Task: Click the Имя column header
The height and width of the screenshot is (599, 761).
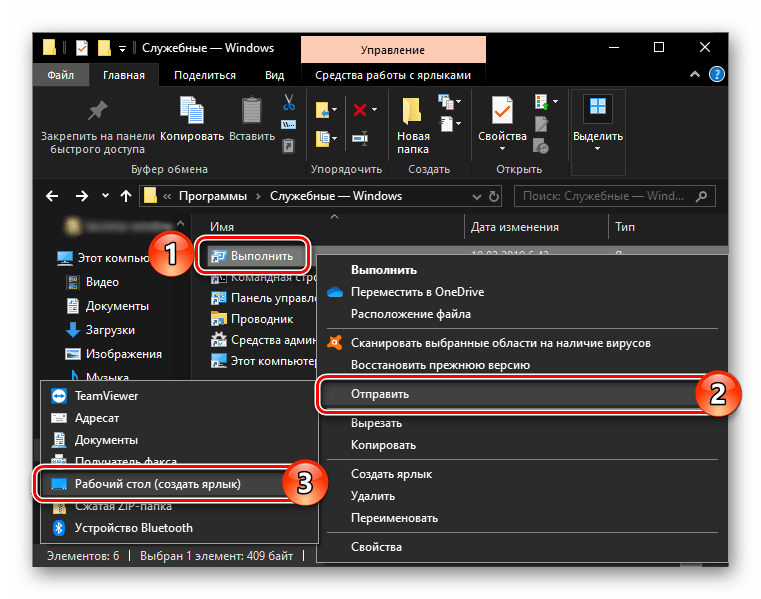Action: [222, 227]
